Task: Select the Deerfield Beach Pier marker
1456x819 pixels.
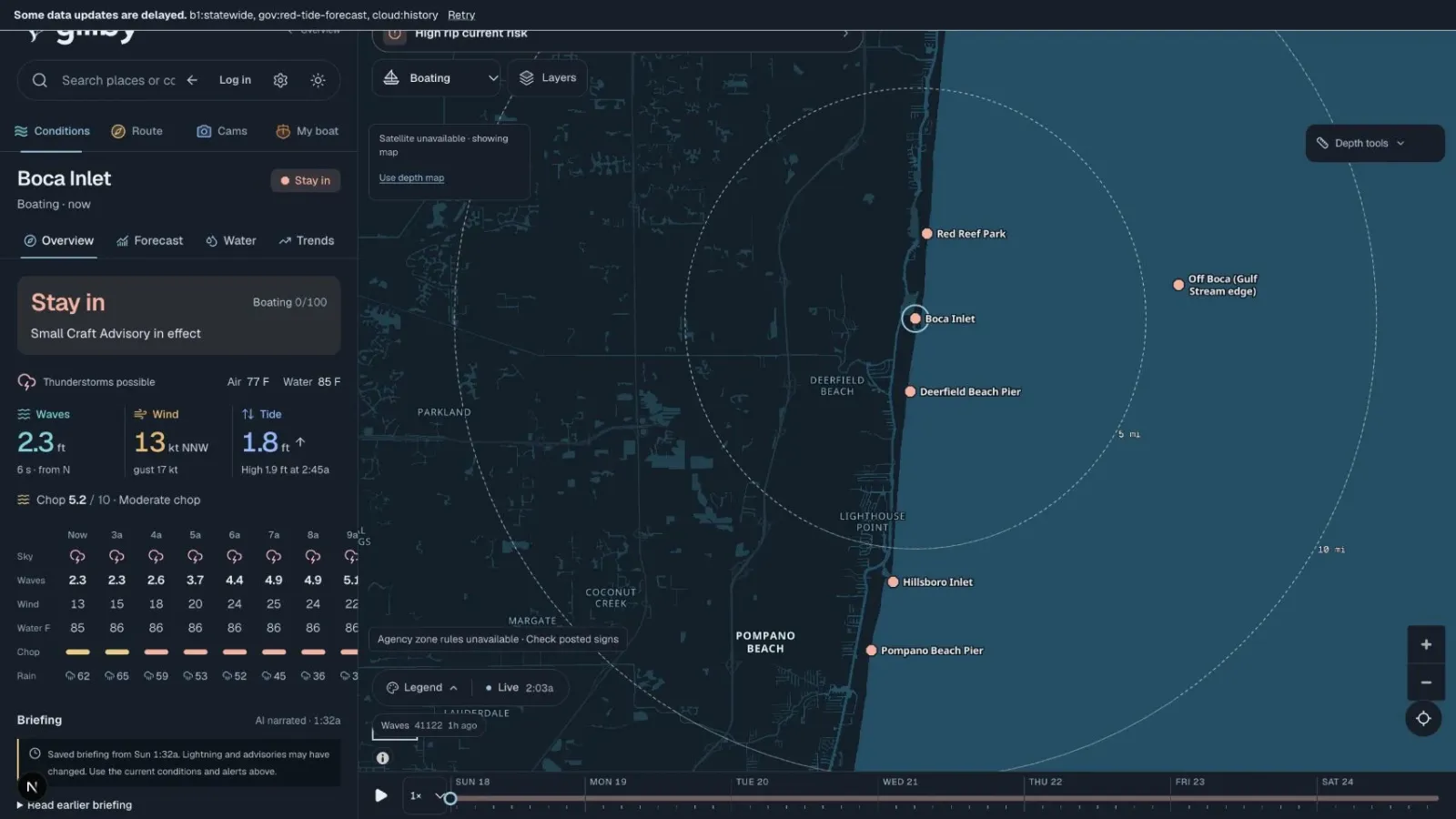Action: click(910, 391)
